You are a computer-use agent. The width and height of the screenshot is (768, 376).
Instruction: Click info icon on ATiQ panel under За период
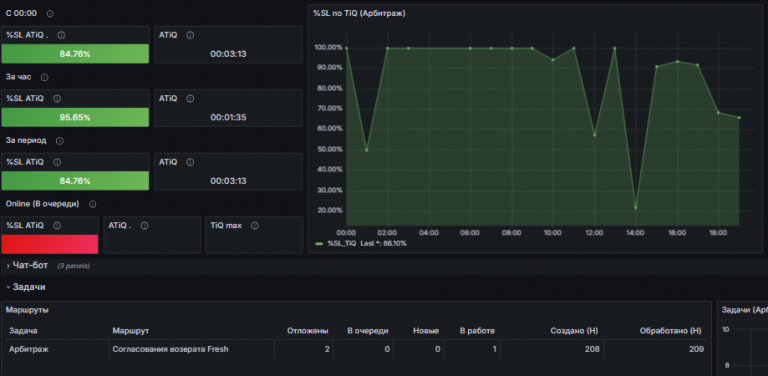click(190, 162)
